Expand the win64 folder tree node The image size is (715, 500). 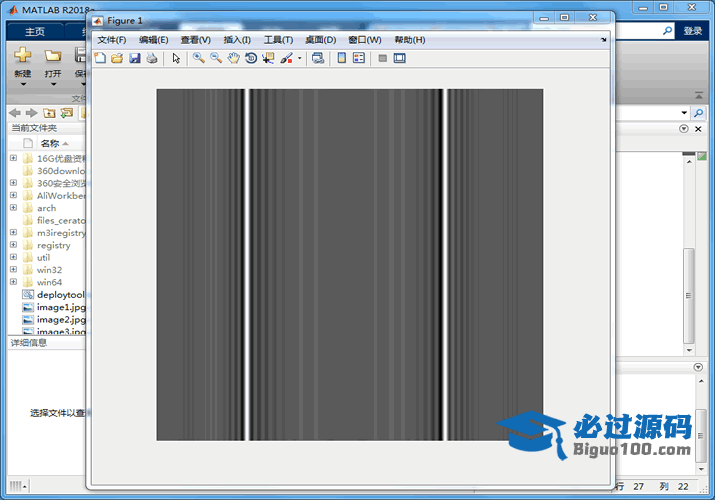click(13, 282)
